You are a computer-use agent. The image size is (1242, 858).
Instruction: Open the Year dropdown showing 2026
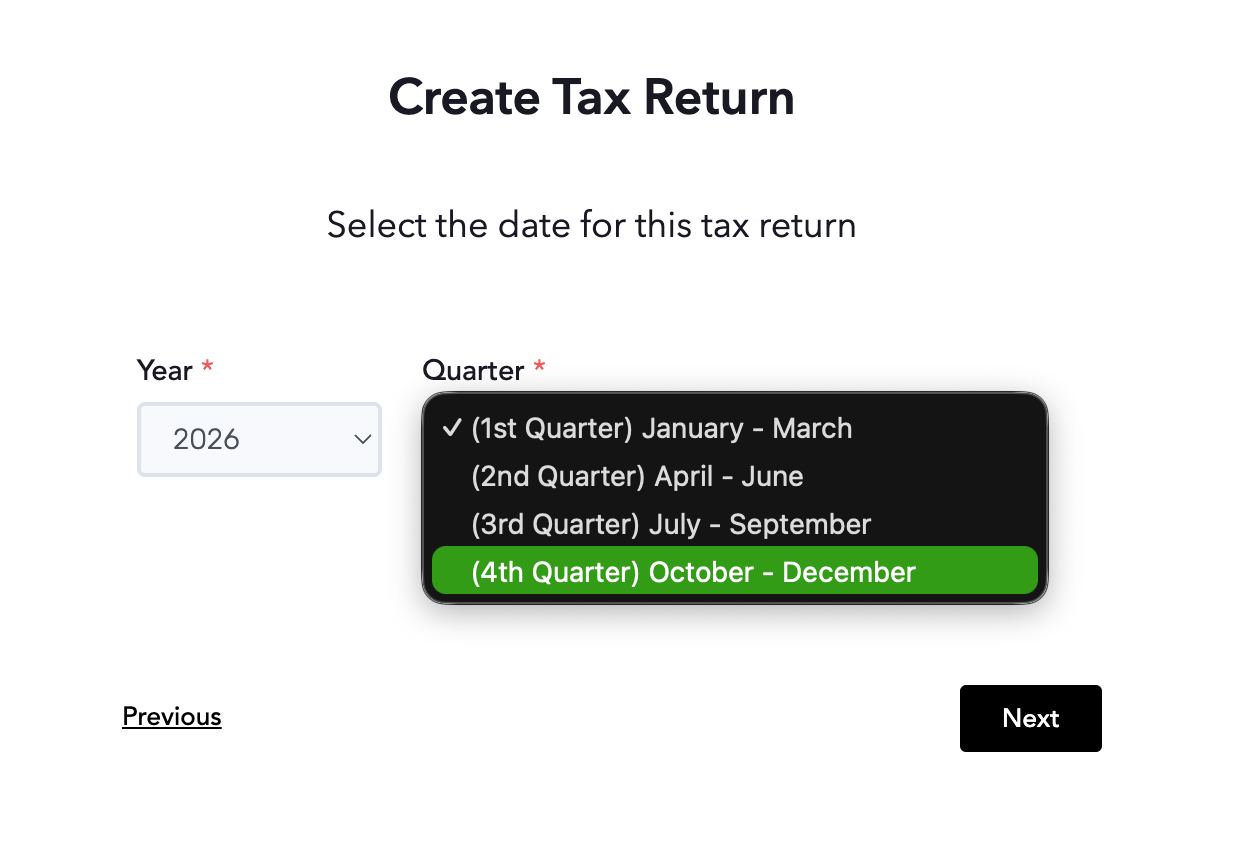tap(259, 439)
